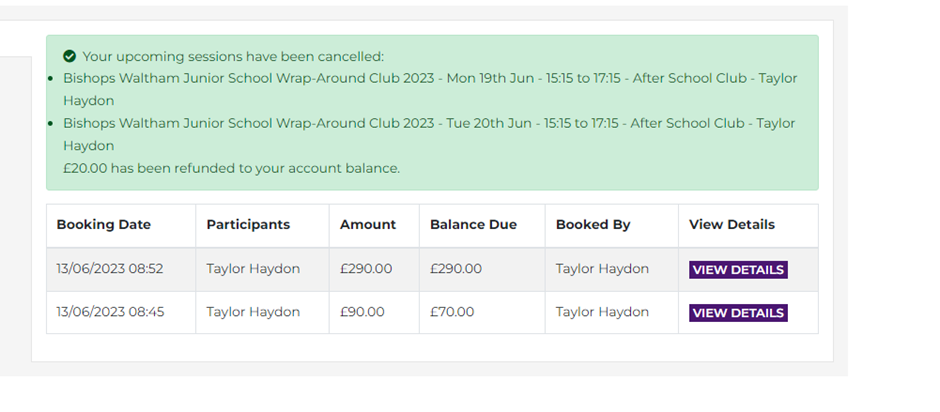Viewport: 940px width, 412px height.
Task: Click the £290.00 value under Balance Due
Action: (x=456, y=269)
